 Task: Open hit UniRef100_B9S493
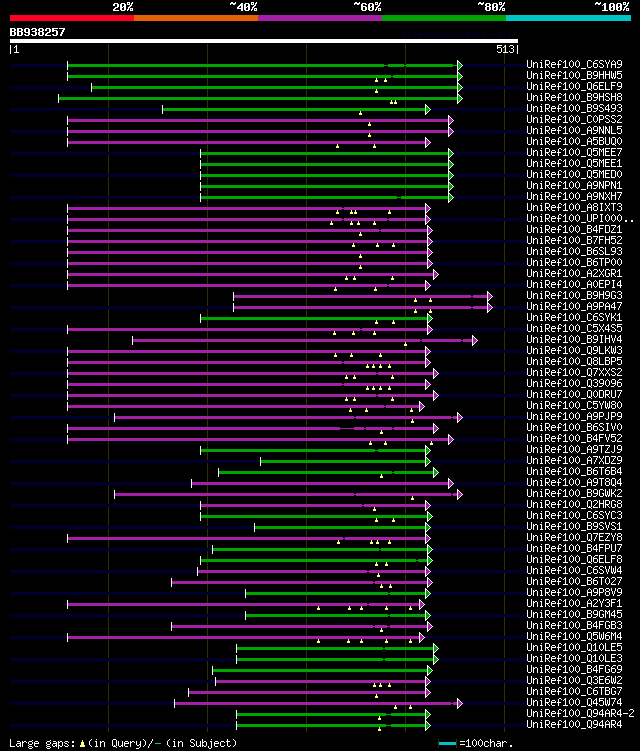(x=574, y=108)
